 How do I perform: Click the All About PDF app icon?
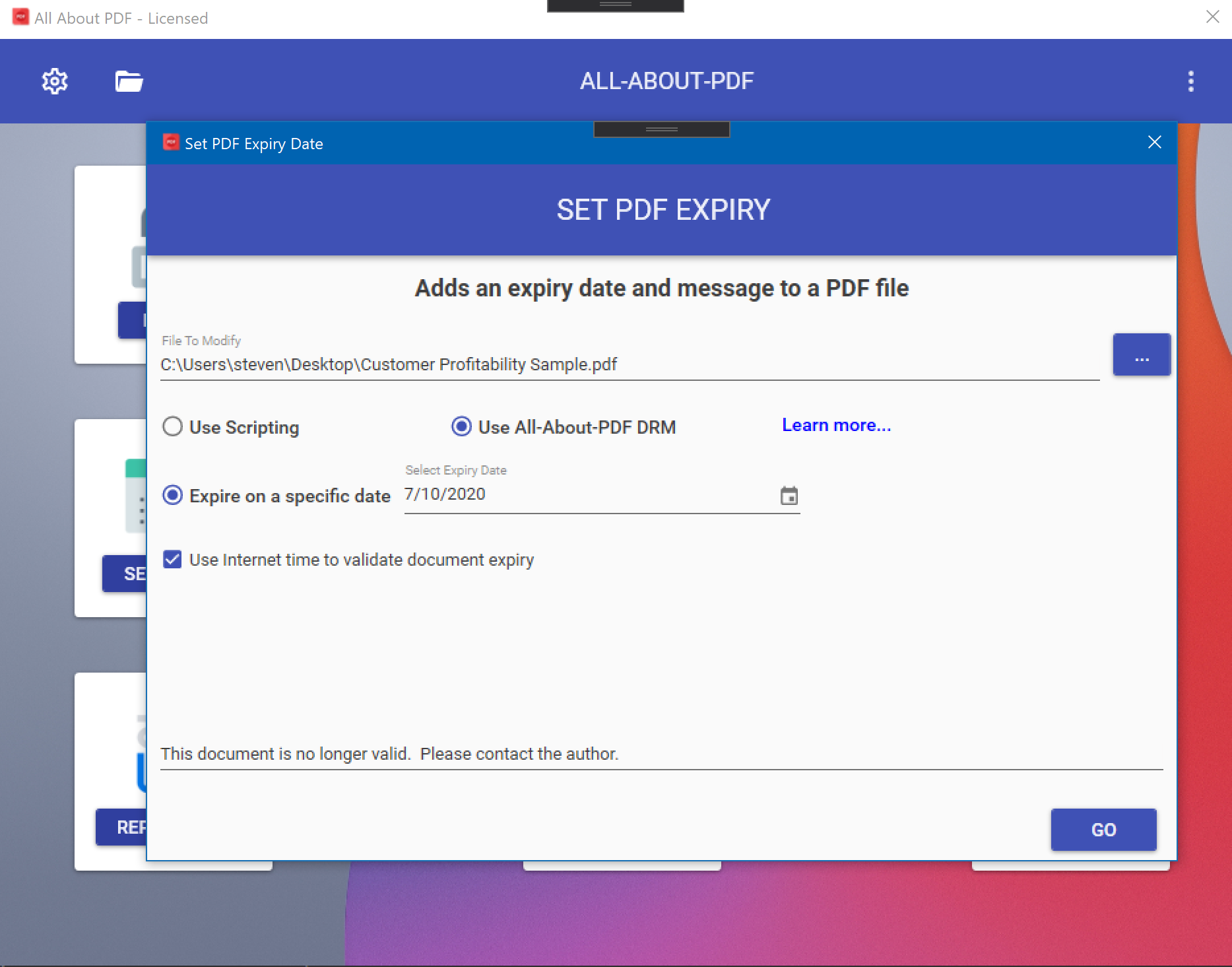pyautogui.click(x=20, y=17)
